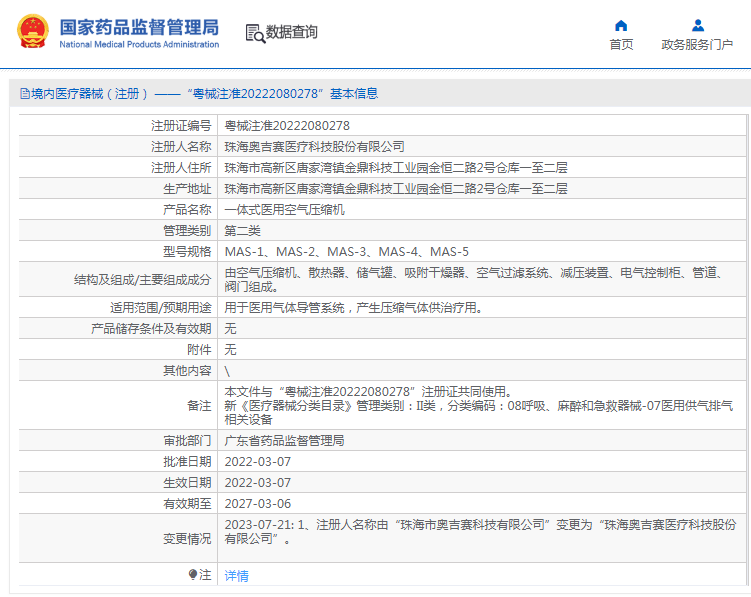Click 国家药品监督管理局 site title
The height and width of the screenshot is (597, 751).
pos(139,27)
